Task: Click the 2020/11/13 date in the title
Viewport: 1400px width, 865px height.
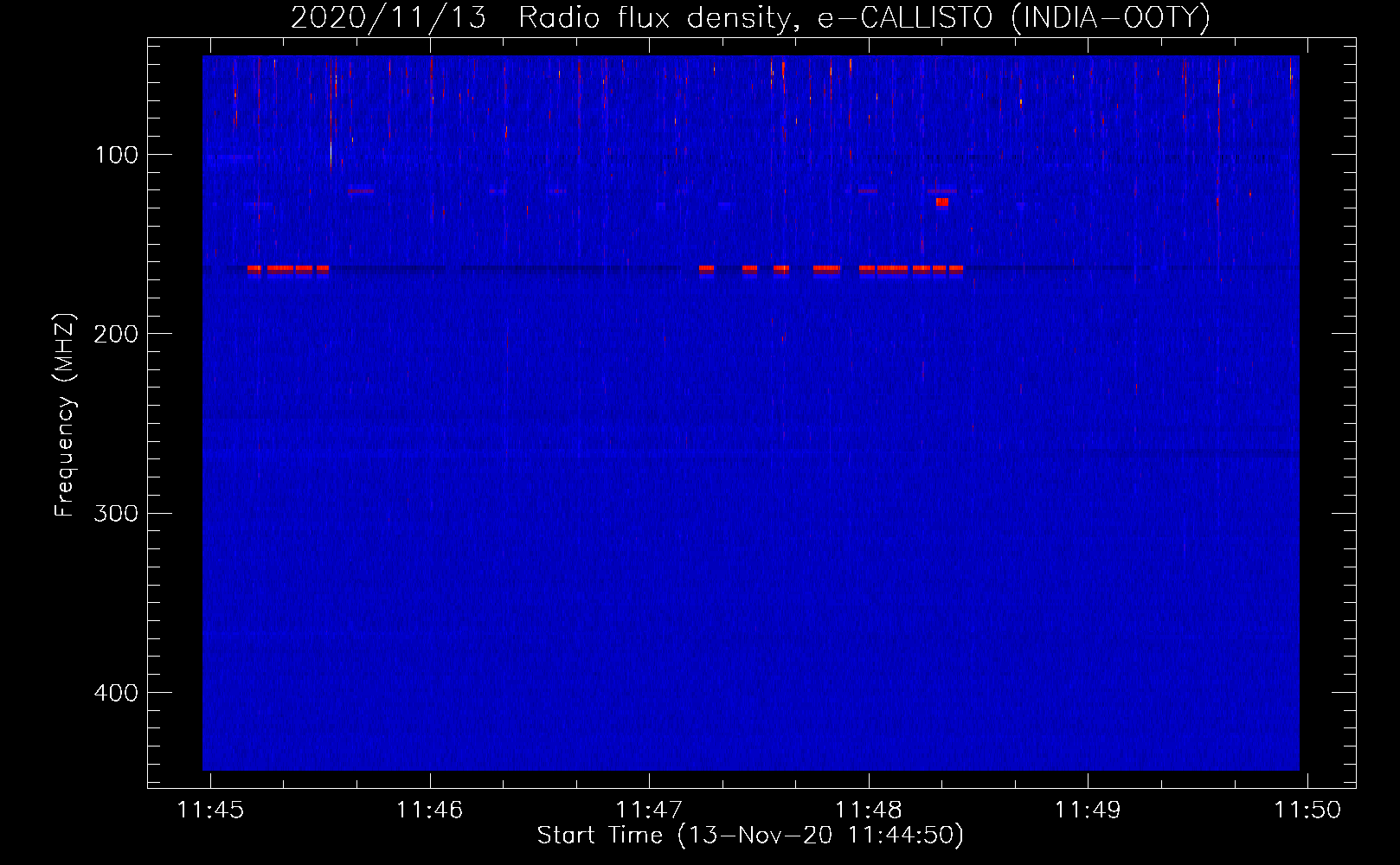Action: (x=388, y=17)
